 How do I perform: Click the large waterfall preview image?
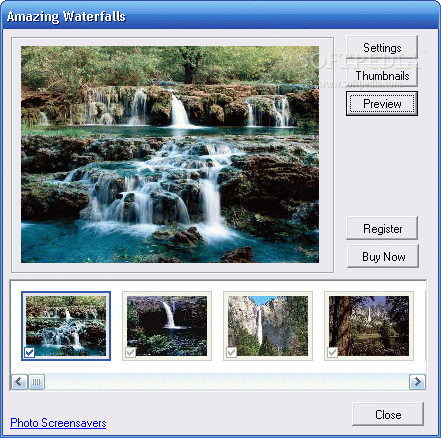[170, 154]
